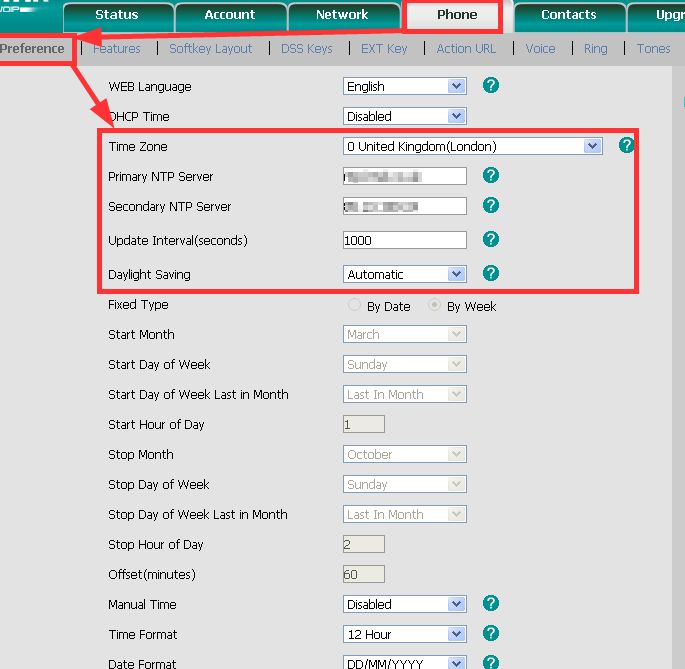Open help for WEB Language setting
The width and height of the screenshot is (685, 669).
click(491, 85)
